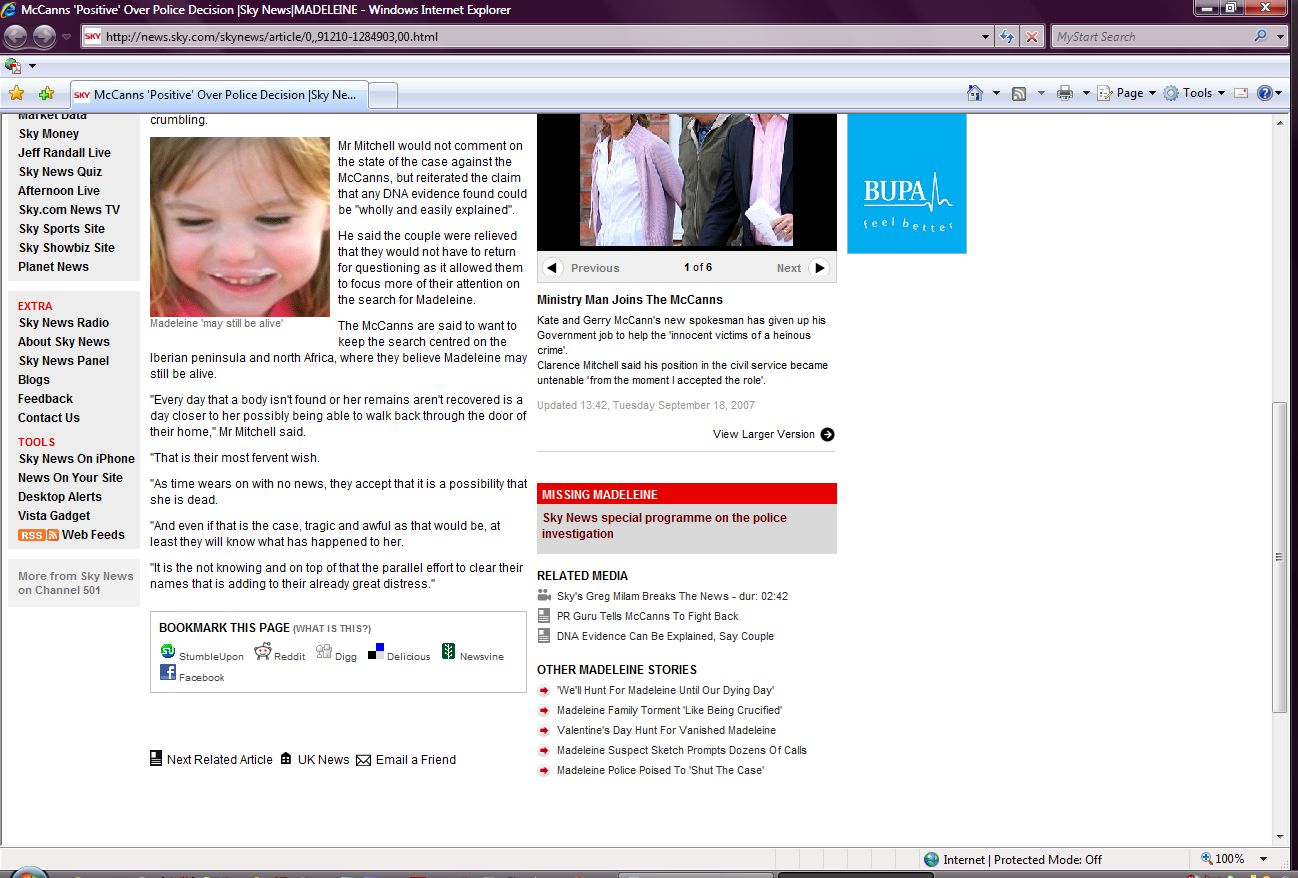Select the McCanns 'Positive' article tab

click(x=218, y=95)
